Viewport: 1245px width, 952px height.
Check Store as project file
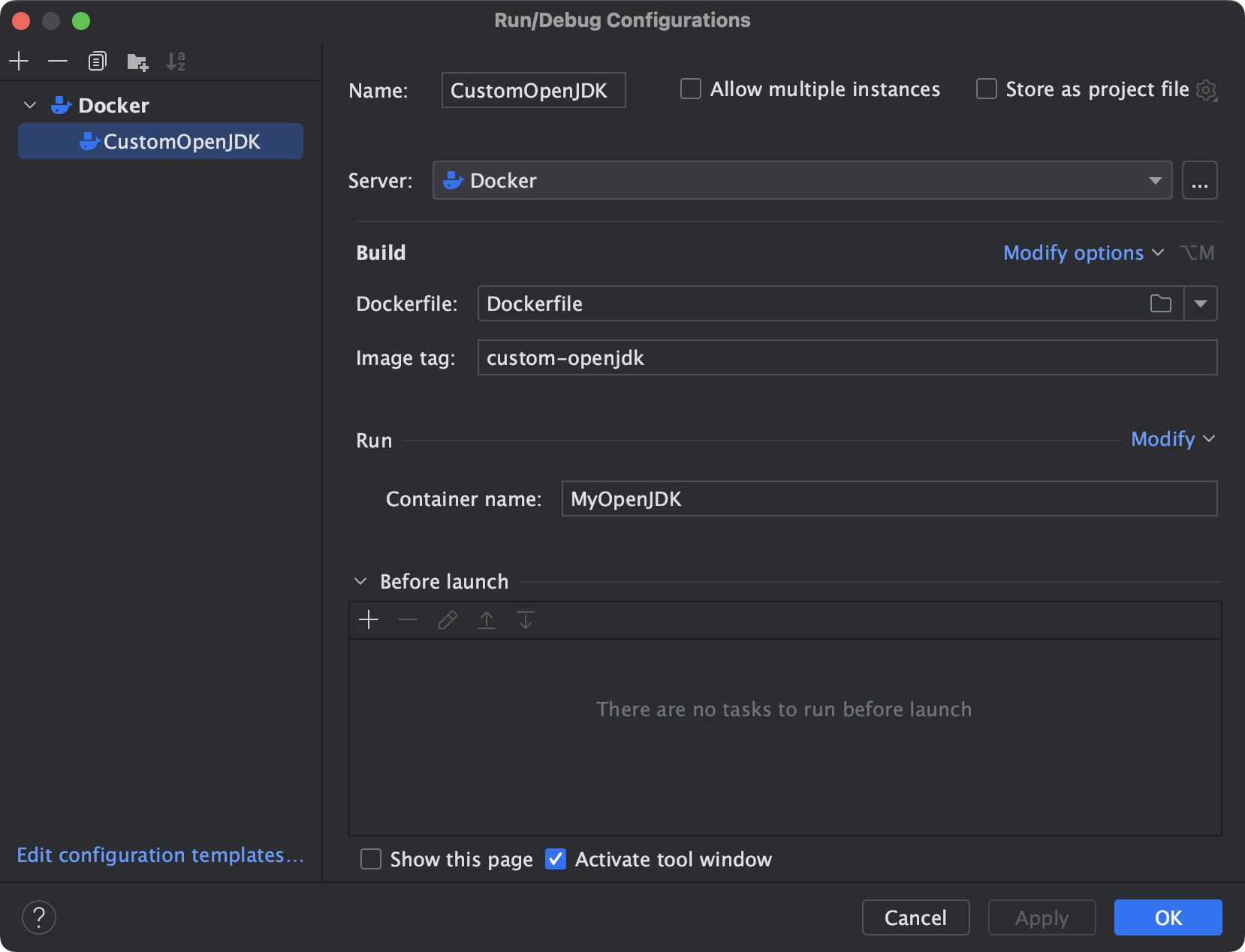click(x=985, y=89)
